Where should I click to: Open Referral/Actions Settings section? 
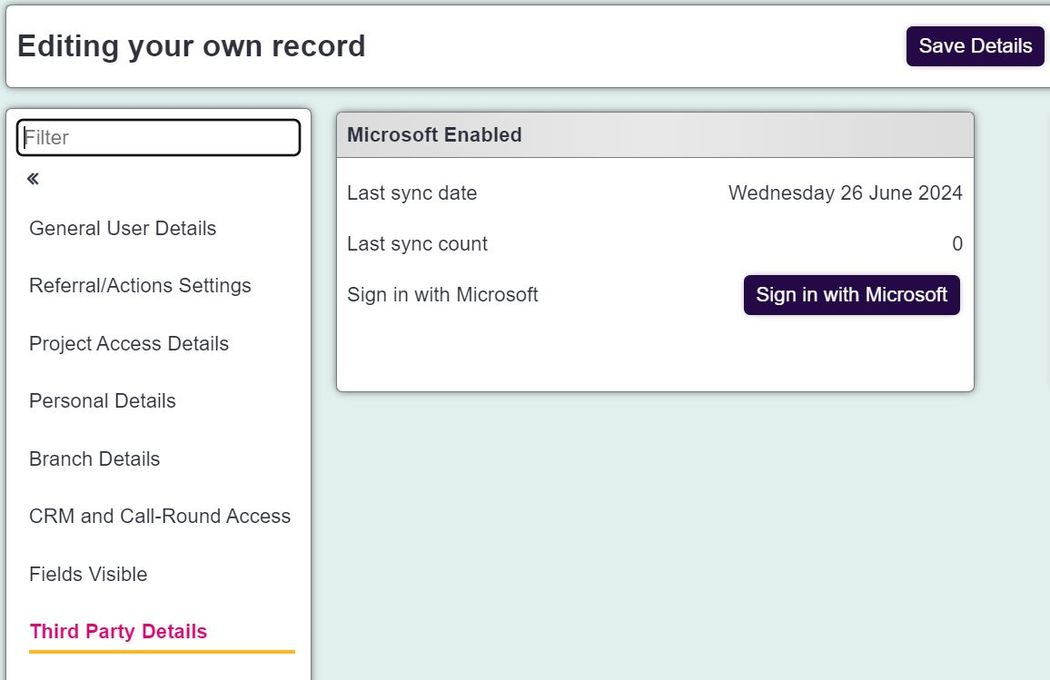(x=140, y=285)
